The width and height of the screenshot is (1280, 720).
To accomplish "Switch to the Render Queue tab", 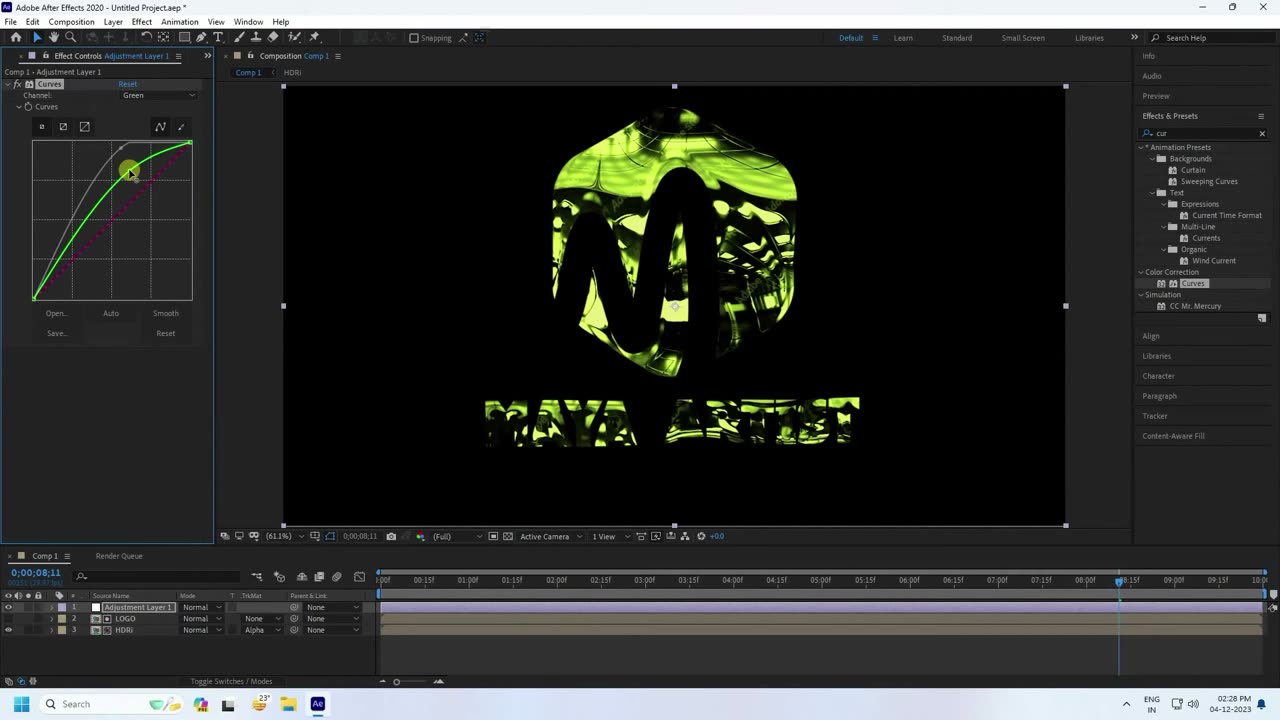I will [119, 556].
